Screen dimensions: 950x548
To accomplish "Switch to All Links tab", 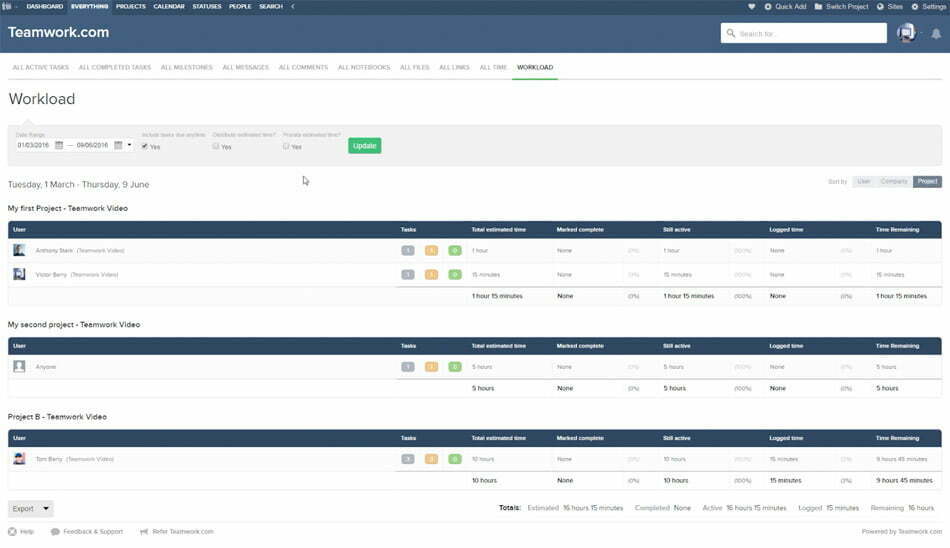I will click(x=454, y=67).
